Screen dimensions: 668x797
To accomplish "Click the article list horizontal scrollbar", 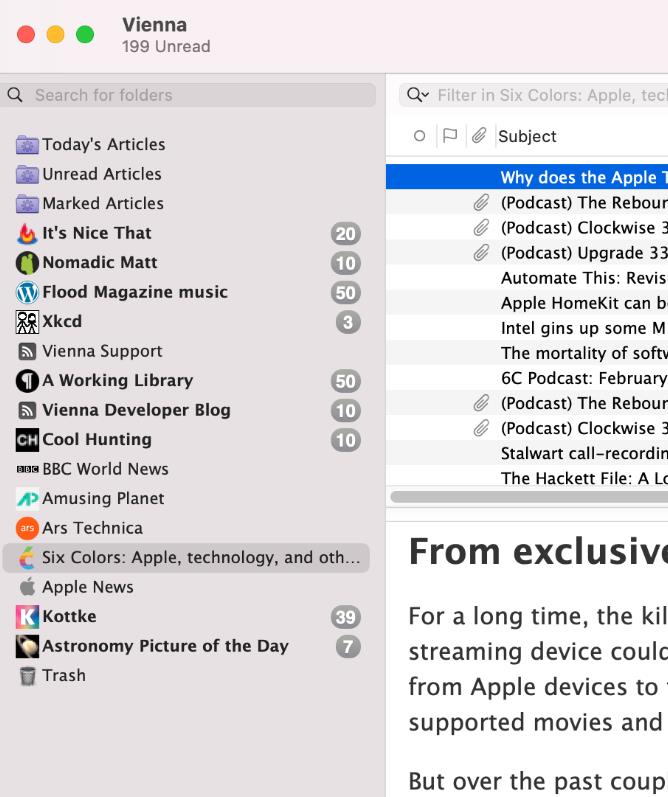I will pyautogui.click(x=529, y=497).
